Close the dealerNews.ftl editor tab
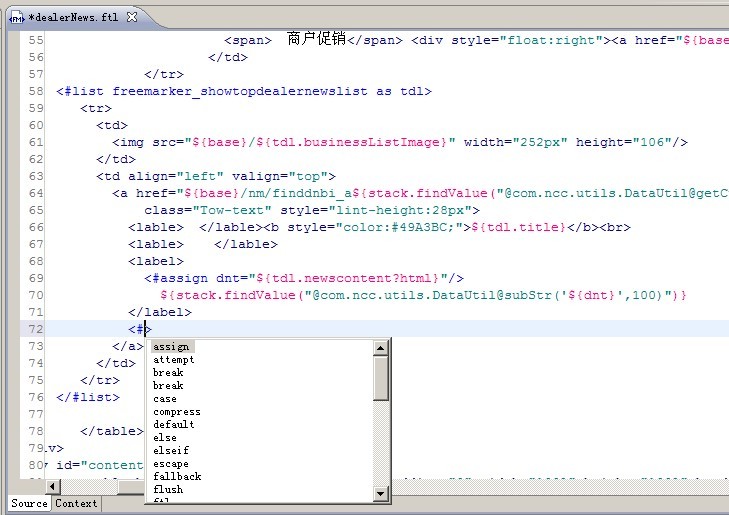729x515 pixels. point(132,18)
